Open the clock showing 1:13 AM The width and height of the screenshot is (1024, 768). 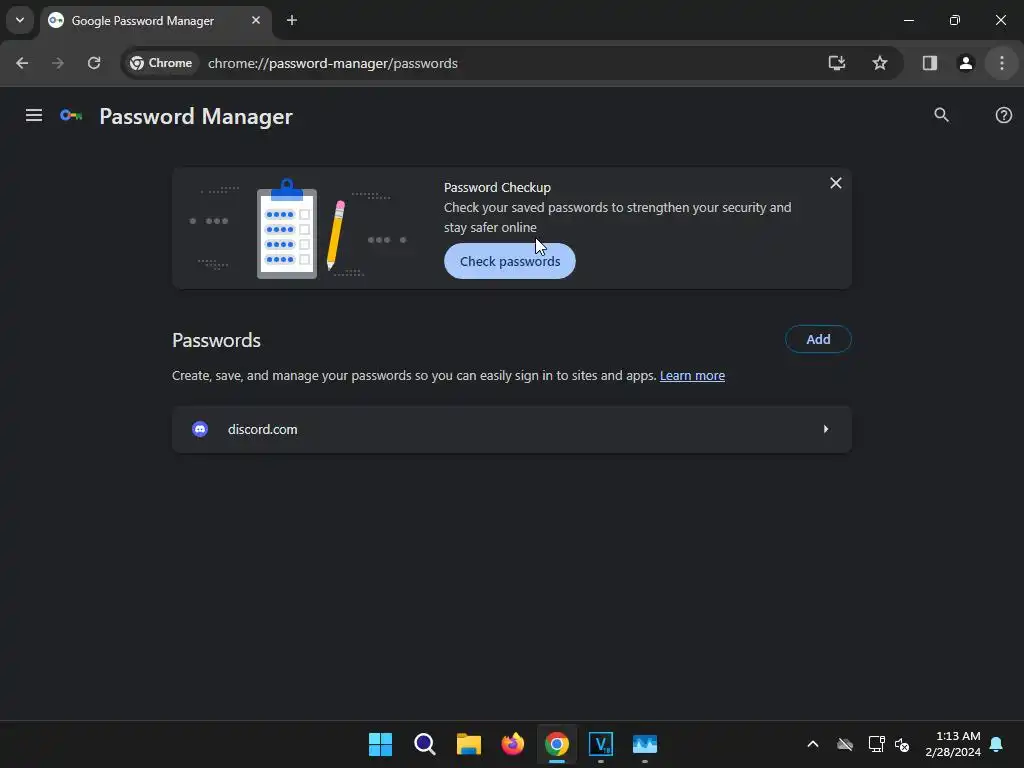coord(953,744)
